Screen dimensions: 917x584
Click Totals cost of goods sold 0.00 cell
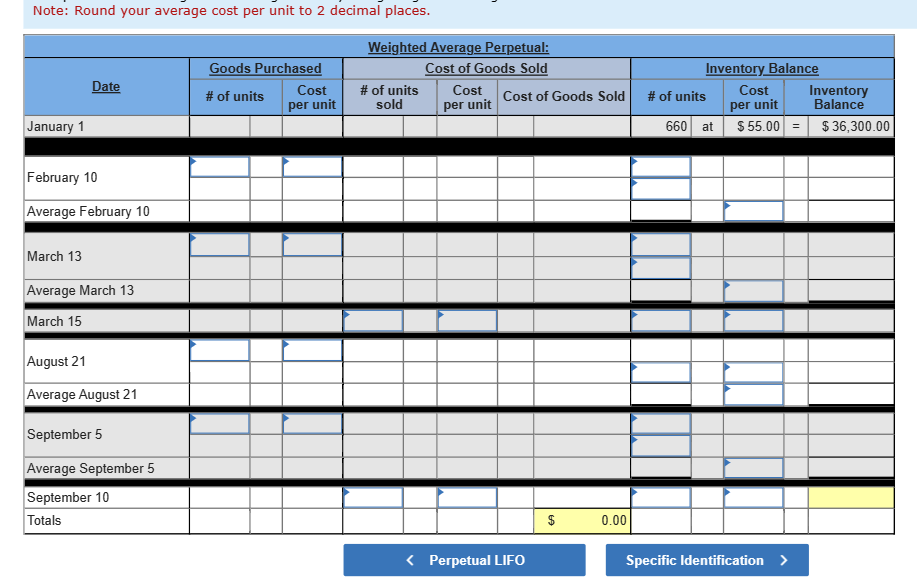582,520
